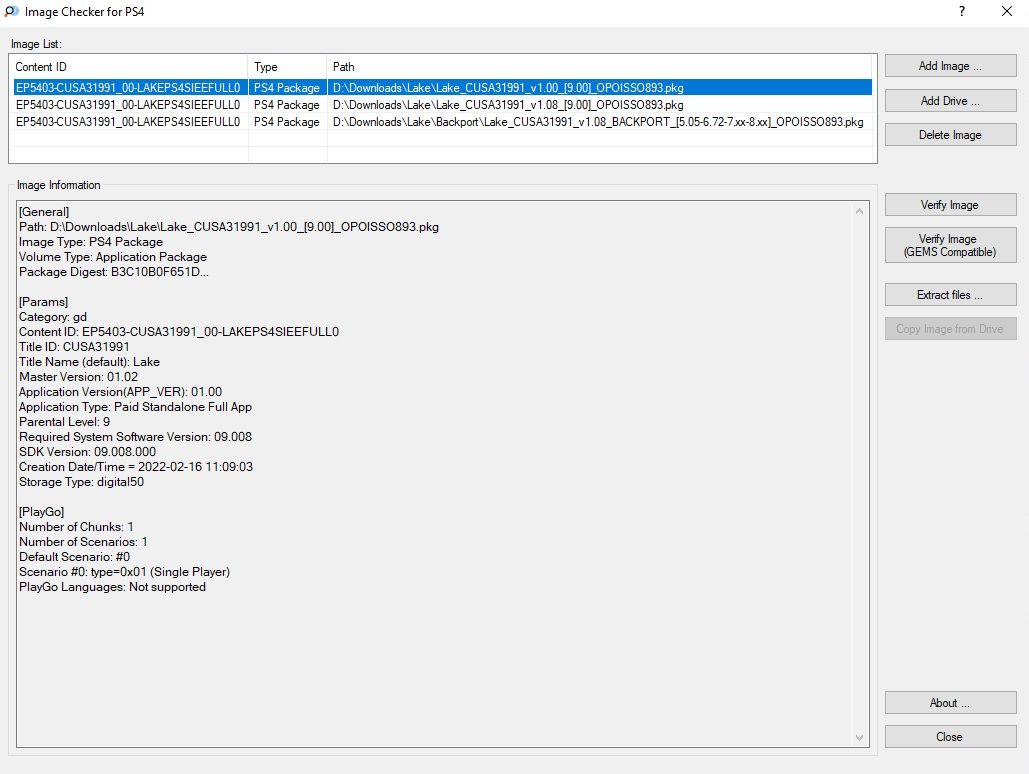
Task: Click the Title Name (default): Lake line
Action: pos(89,362)
